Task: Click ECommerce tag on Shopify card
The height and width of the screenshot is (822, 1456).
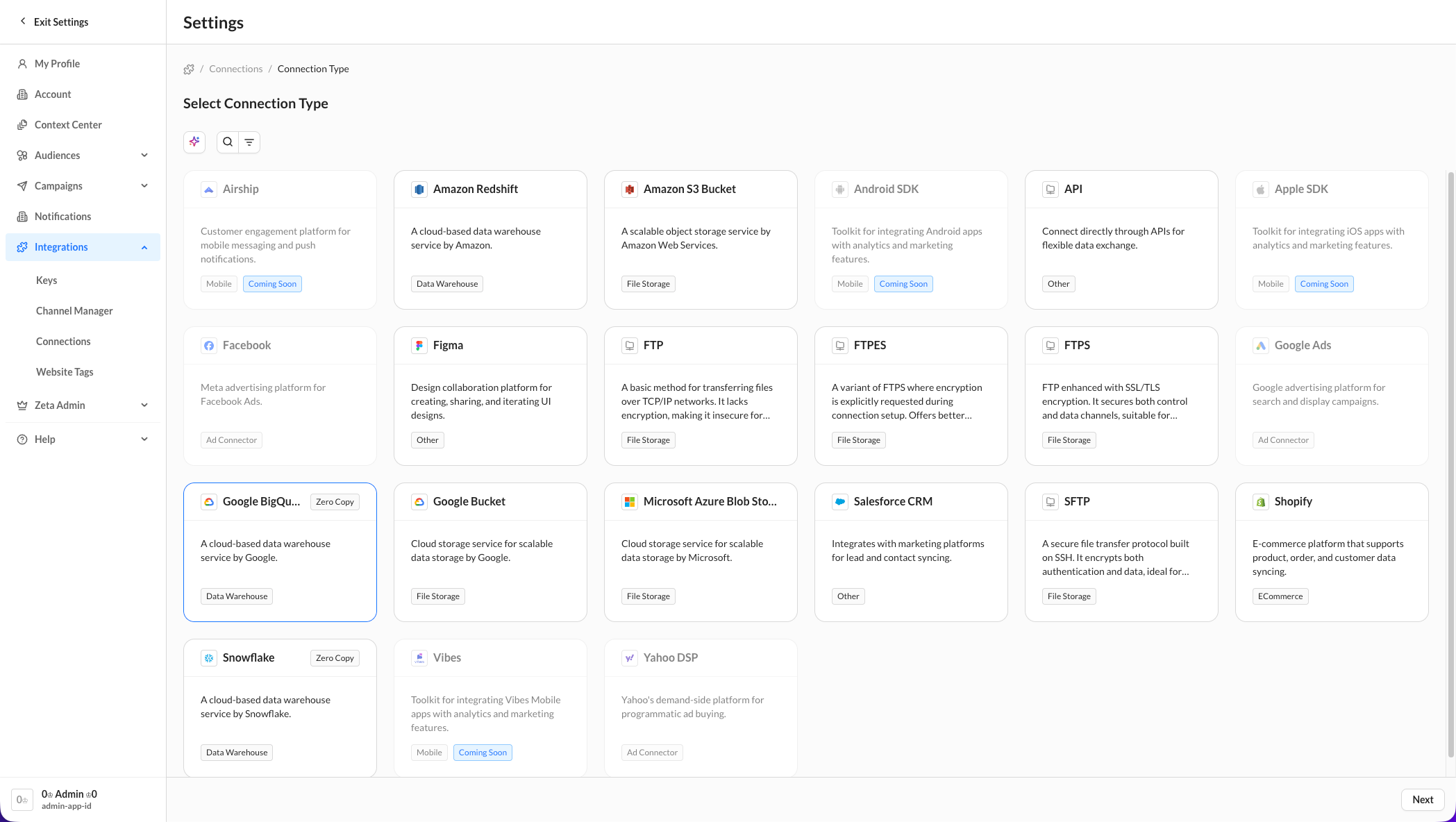Action: tap(1280, 596)
